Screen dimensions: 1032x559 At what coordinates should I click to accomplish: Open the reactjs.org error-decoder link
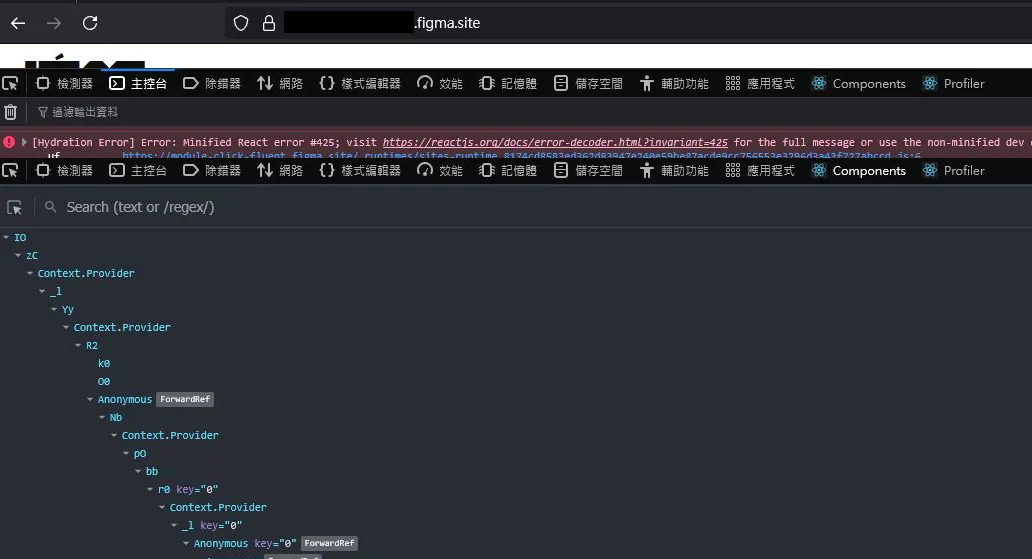[555, 142]
